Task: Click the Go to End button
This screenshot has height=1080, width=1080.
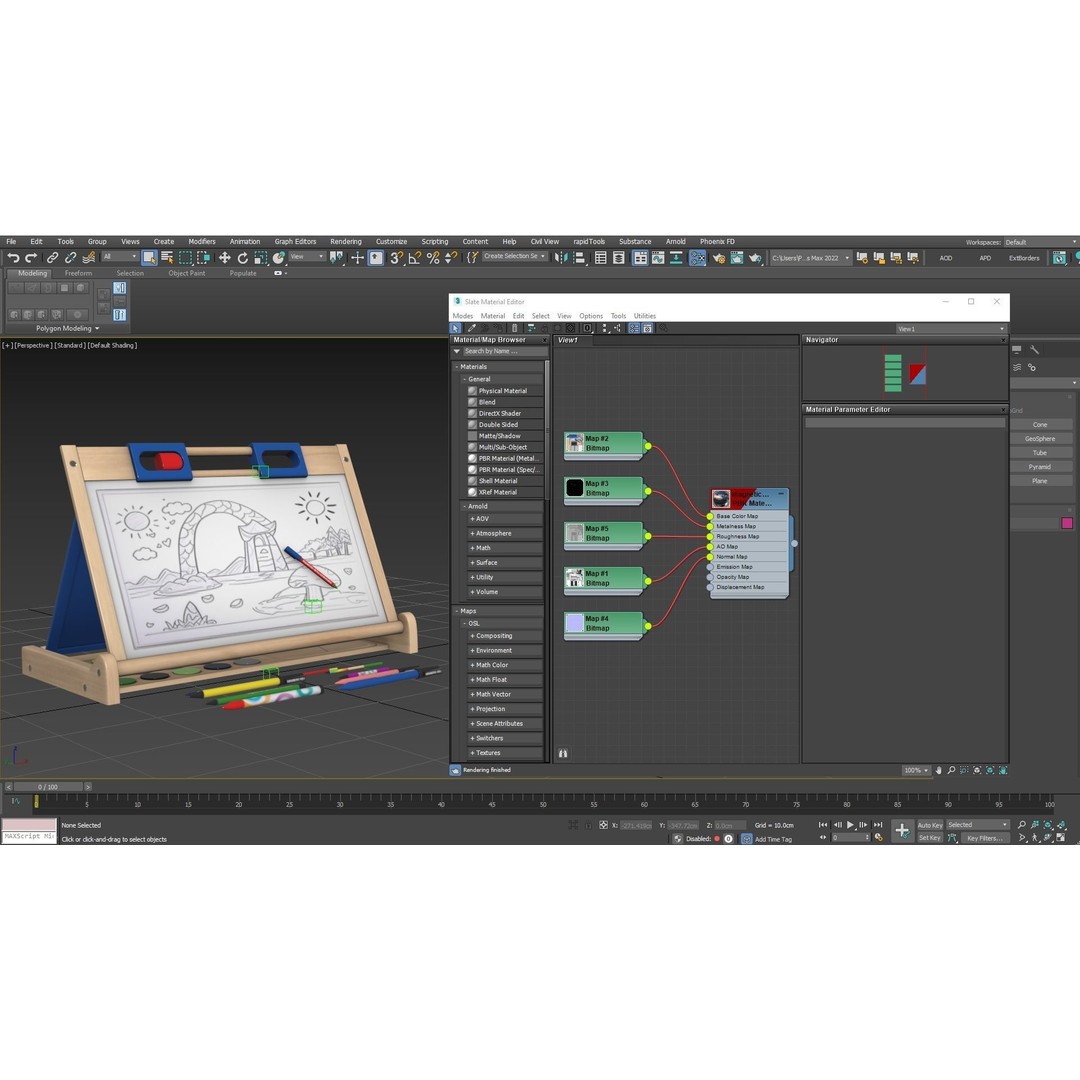Action: click(x=878, y=824)
